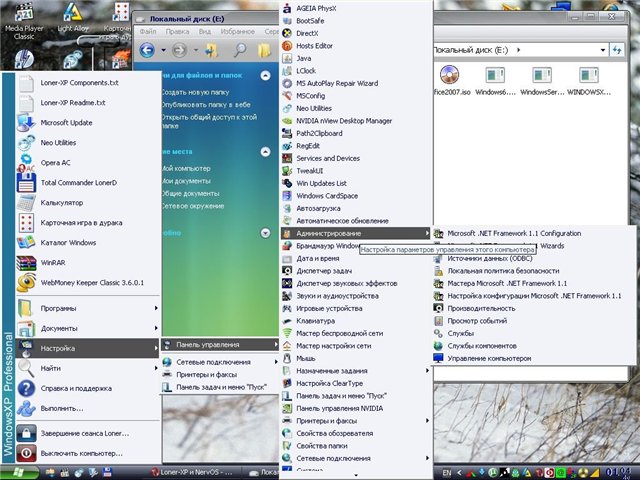Viewport: 640px width, 480px height.
Task: Expand Найти submenu
Action: 88,368
